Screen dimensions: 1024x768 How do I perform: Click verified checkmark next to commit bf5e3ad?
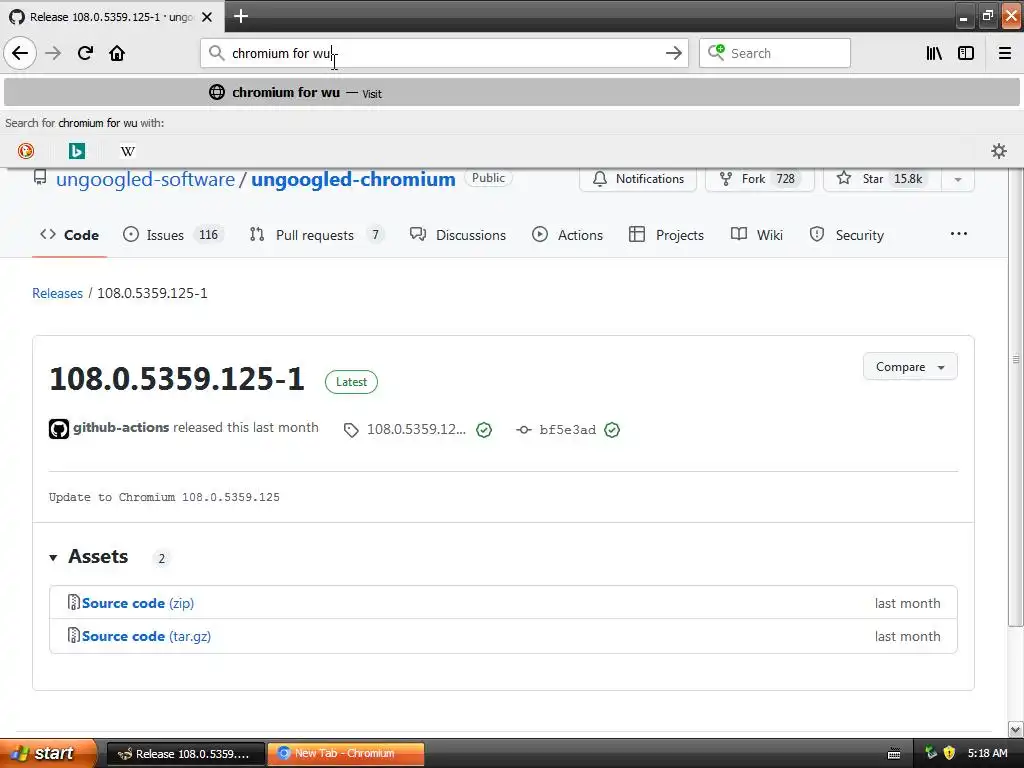tap(612, 430)
